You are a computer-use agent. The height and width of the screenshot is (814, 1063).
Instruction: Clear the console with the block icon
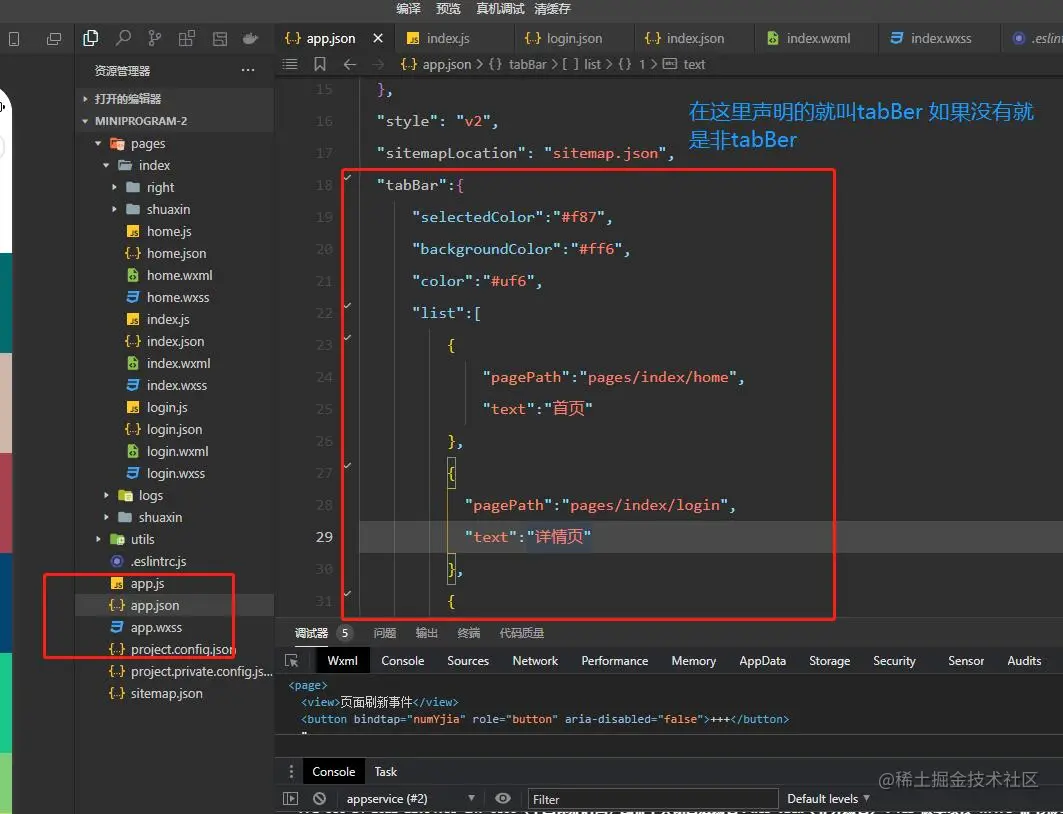coord(320,798)
